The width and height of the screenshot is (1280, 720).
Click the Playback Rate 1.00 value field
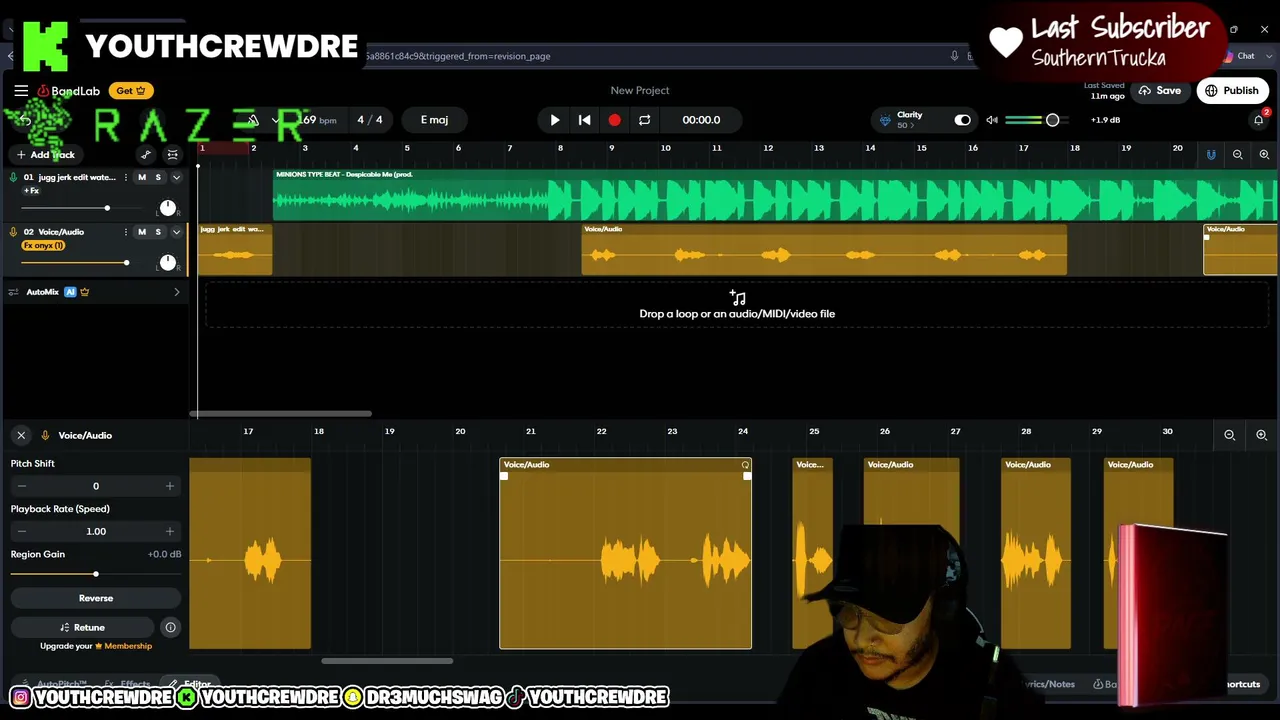pos(96,531)
